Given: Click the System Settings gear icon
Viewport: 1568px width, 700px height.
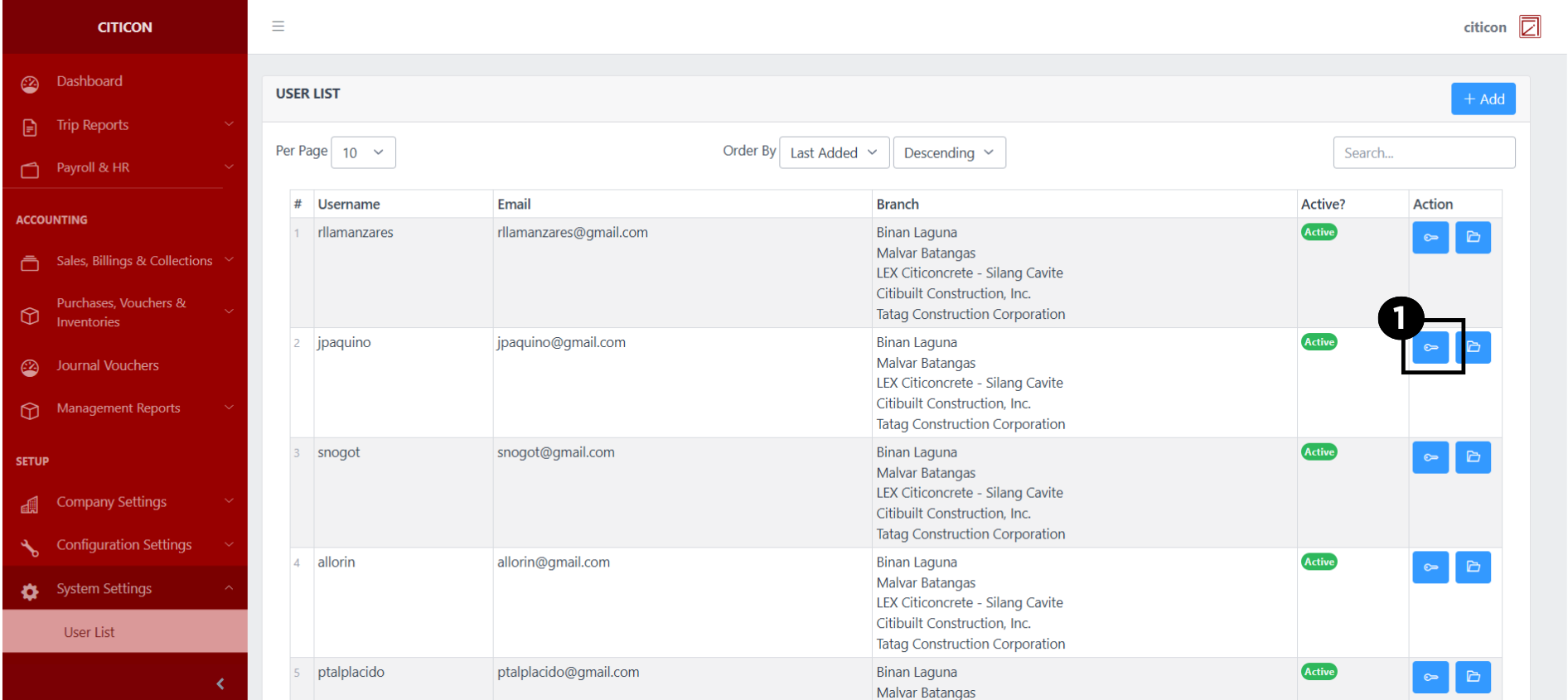Looking at the screenshot, I should 30,591.
